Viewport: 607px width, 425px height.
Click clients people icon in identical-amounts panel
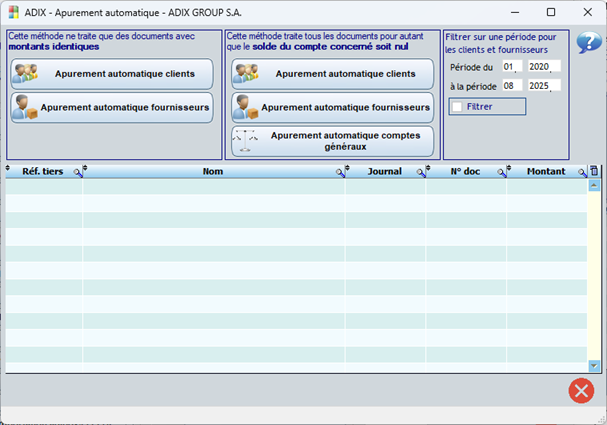click(x=25, y=74)
